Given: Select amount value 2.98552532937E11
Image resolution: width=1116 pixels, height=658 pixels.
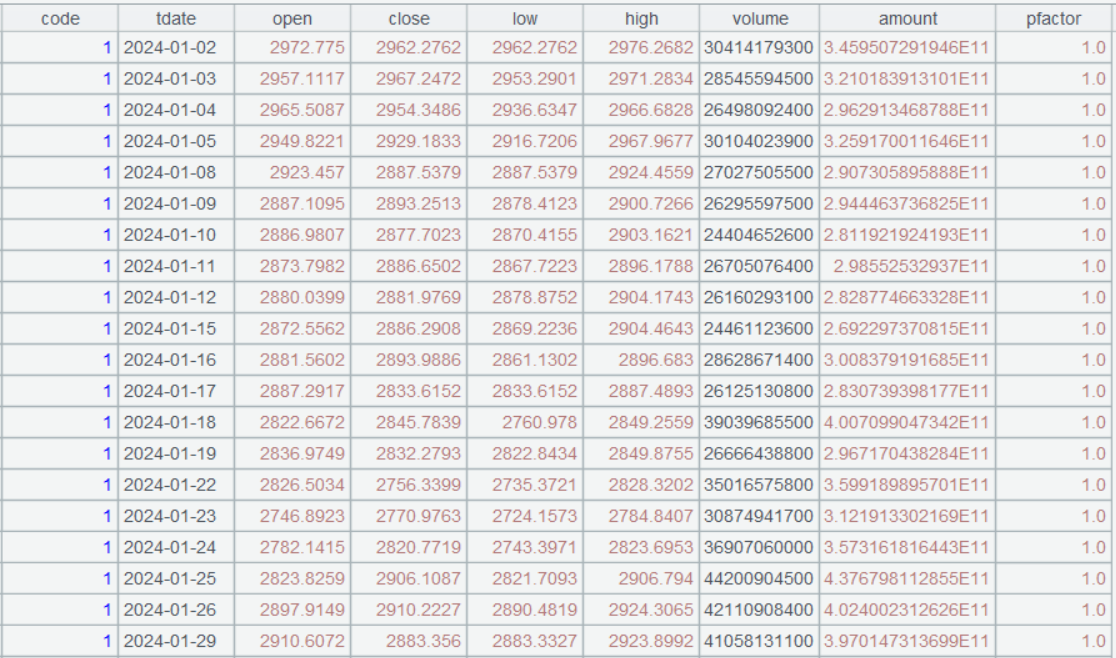Looking at the screenshot, I should [x=907, y=267].
